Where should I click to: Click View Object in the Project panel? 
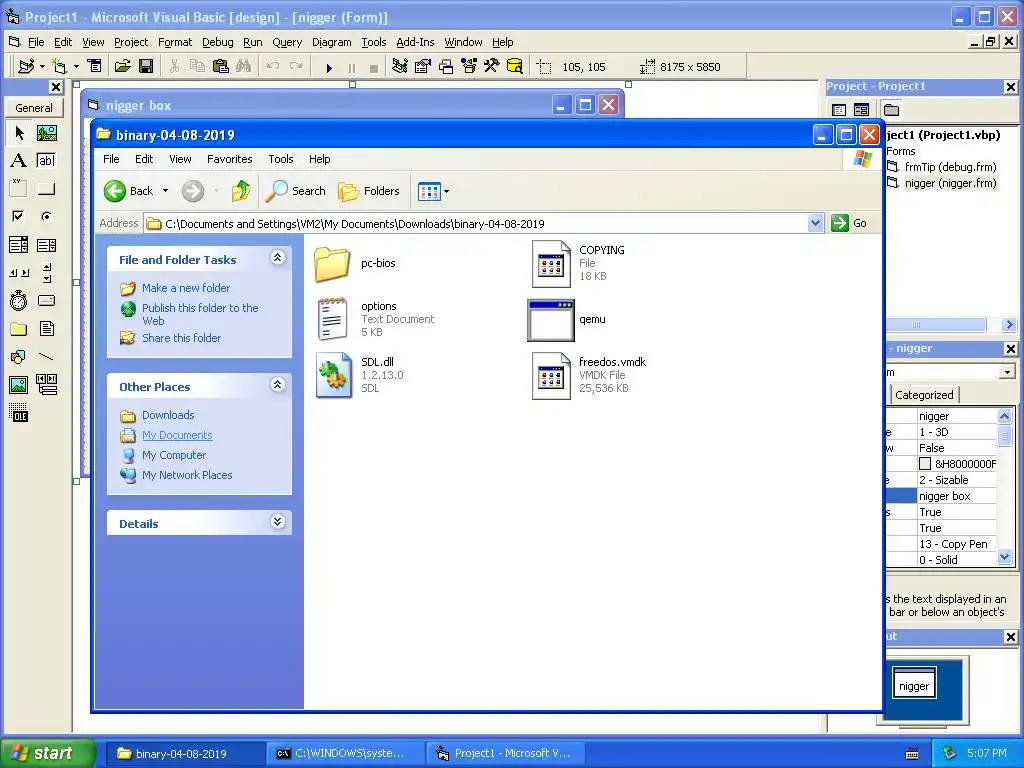point(861,110)
